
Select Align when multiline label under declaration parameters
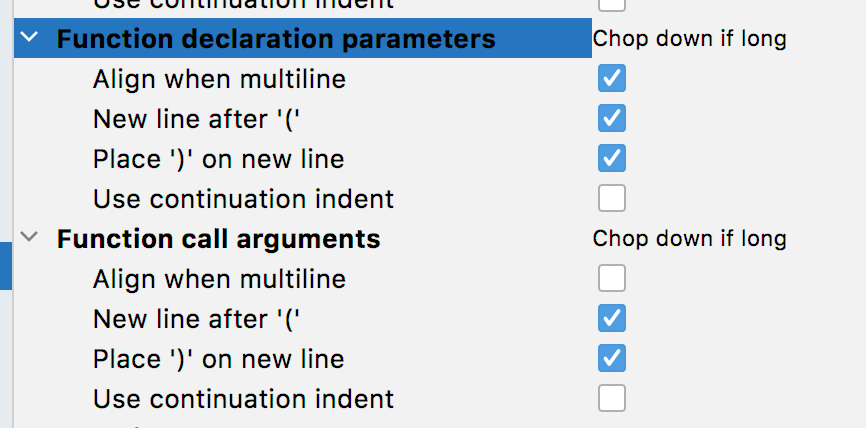(219, 79)
